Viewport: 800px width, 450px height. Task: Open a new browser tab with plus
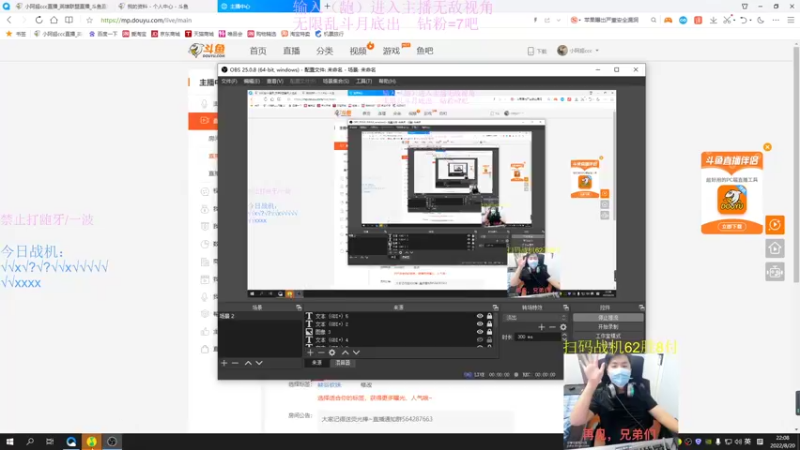tap(327, 6)
